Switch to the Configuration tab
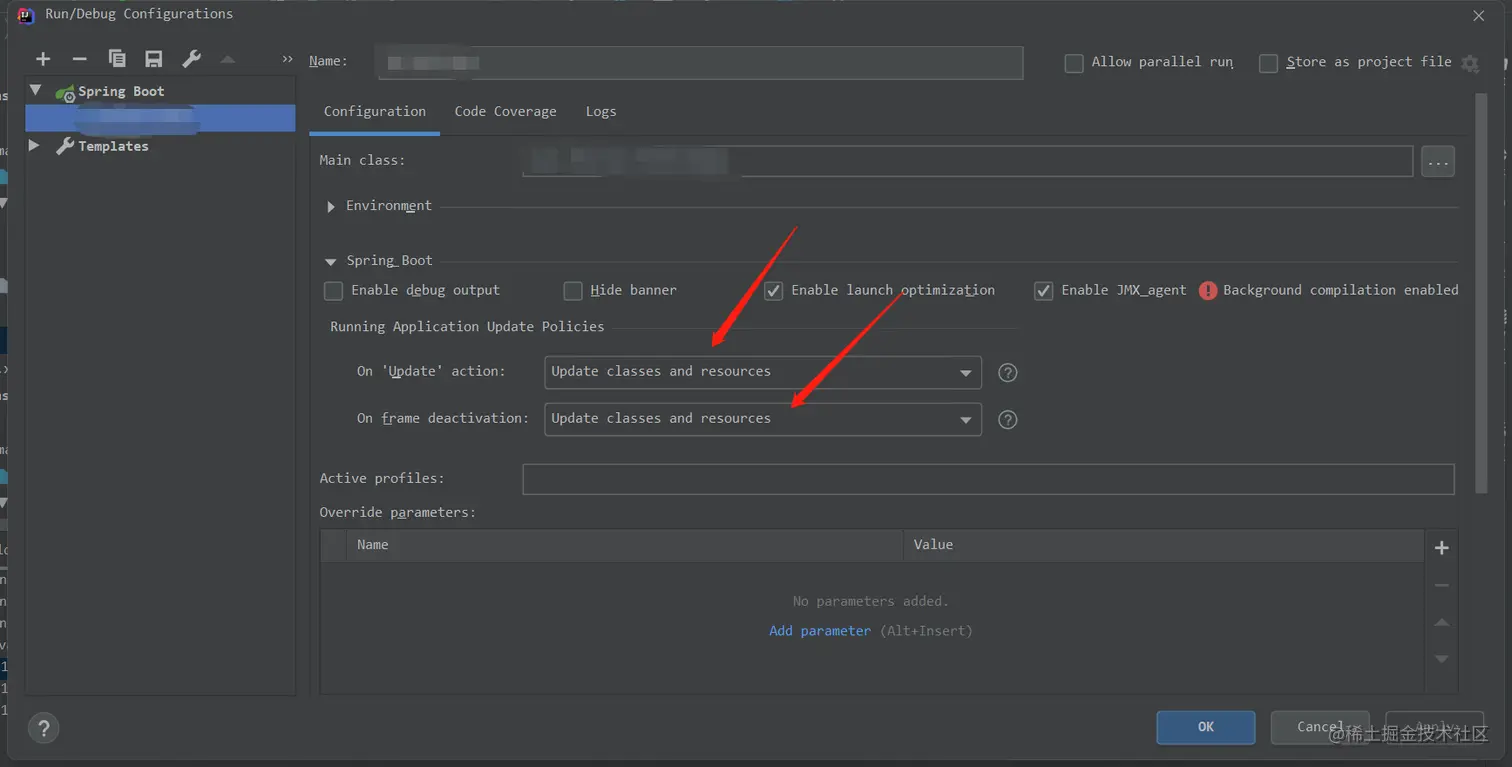 pos(375,111)
